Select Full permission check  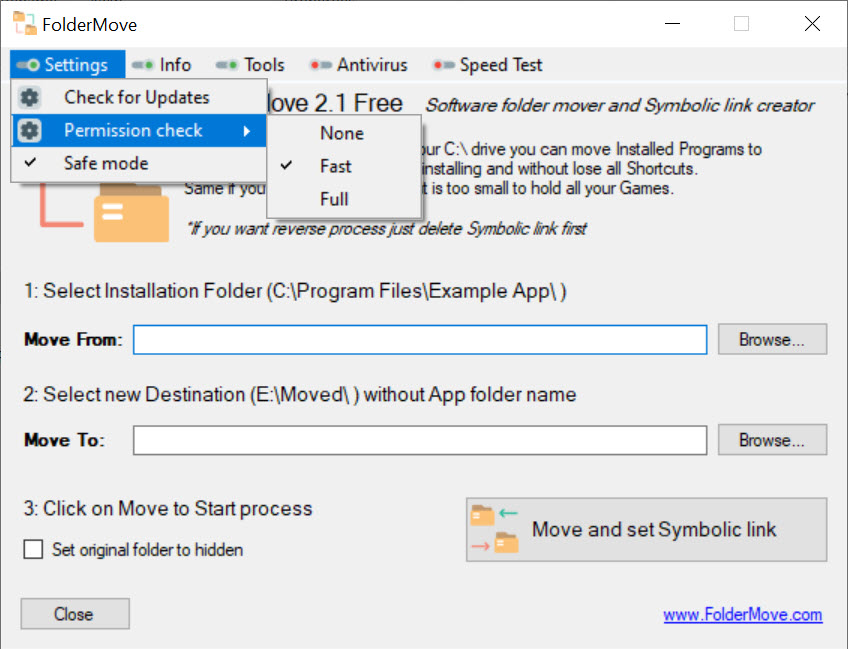pos(344,199)
